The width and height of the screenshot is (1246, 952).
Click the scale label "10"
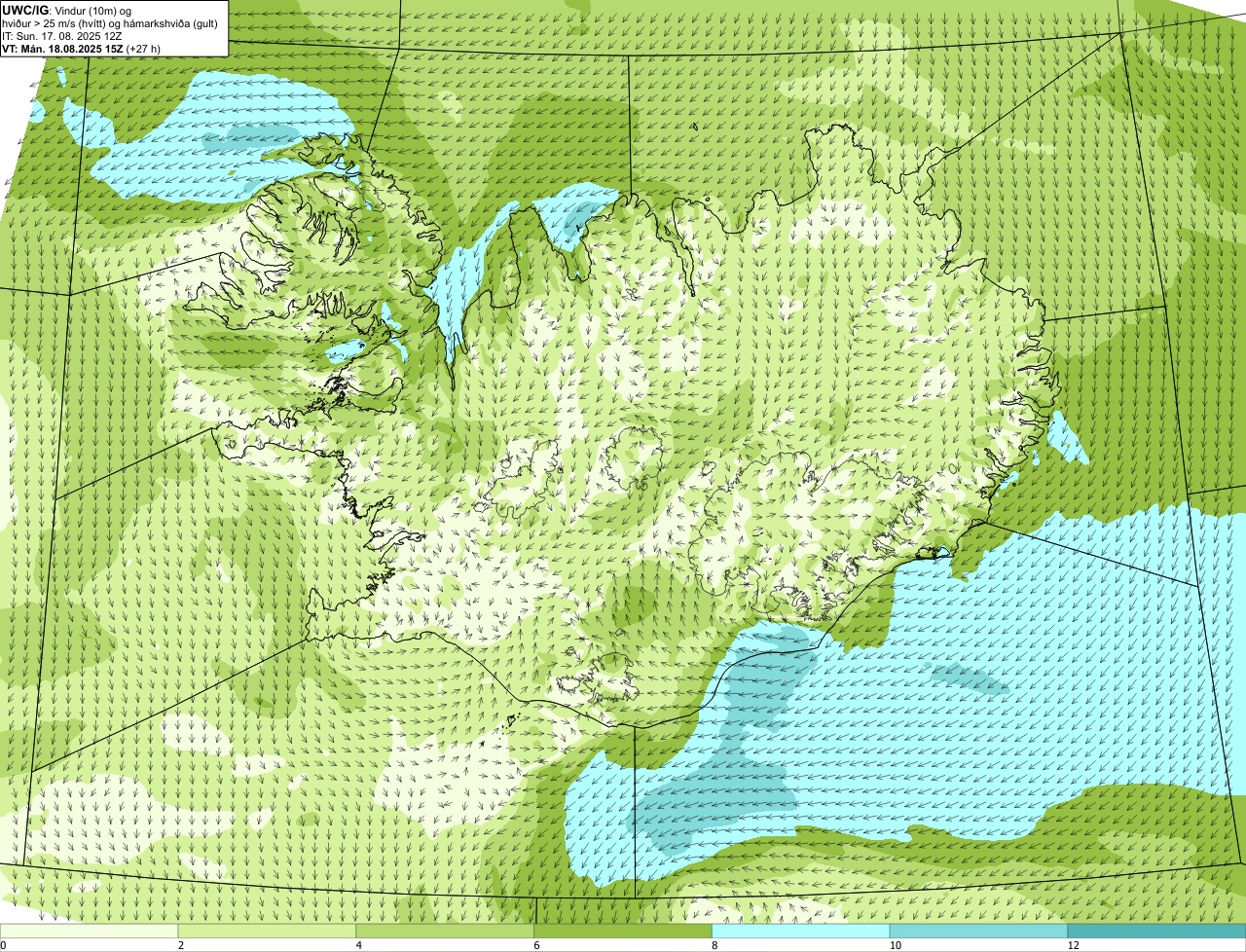(894, 945)
